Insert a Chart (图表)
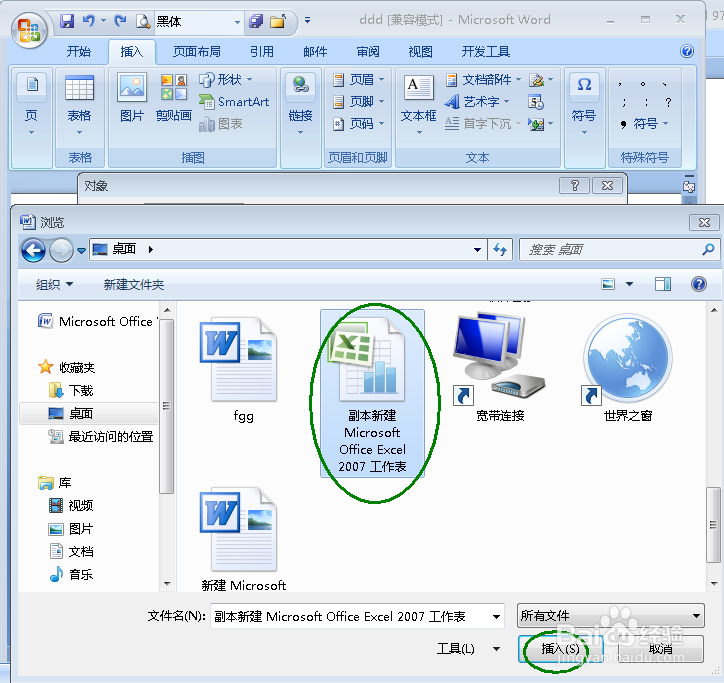The image size is (724, 683). pyautogui.click(x=221, y=124)
